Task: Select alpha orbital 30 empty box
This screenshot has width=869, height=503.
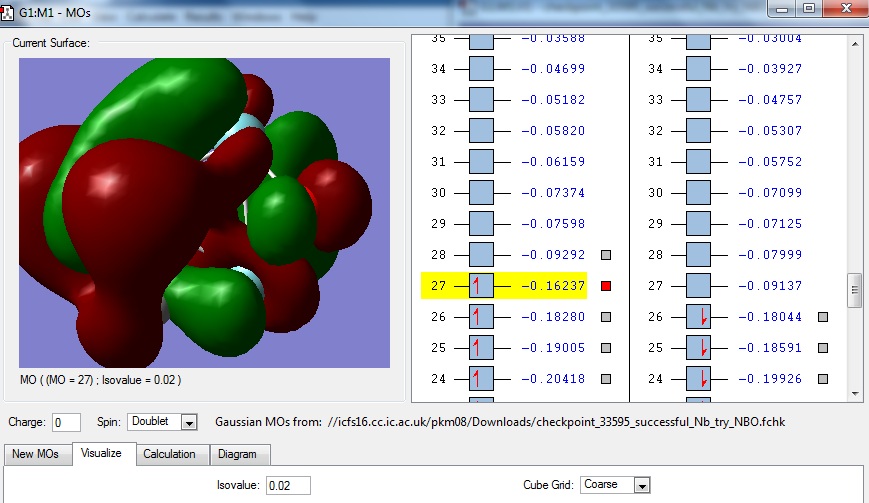Action: coord(481,193)
